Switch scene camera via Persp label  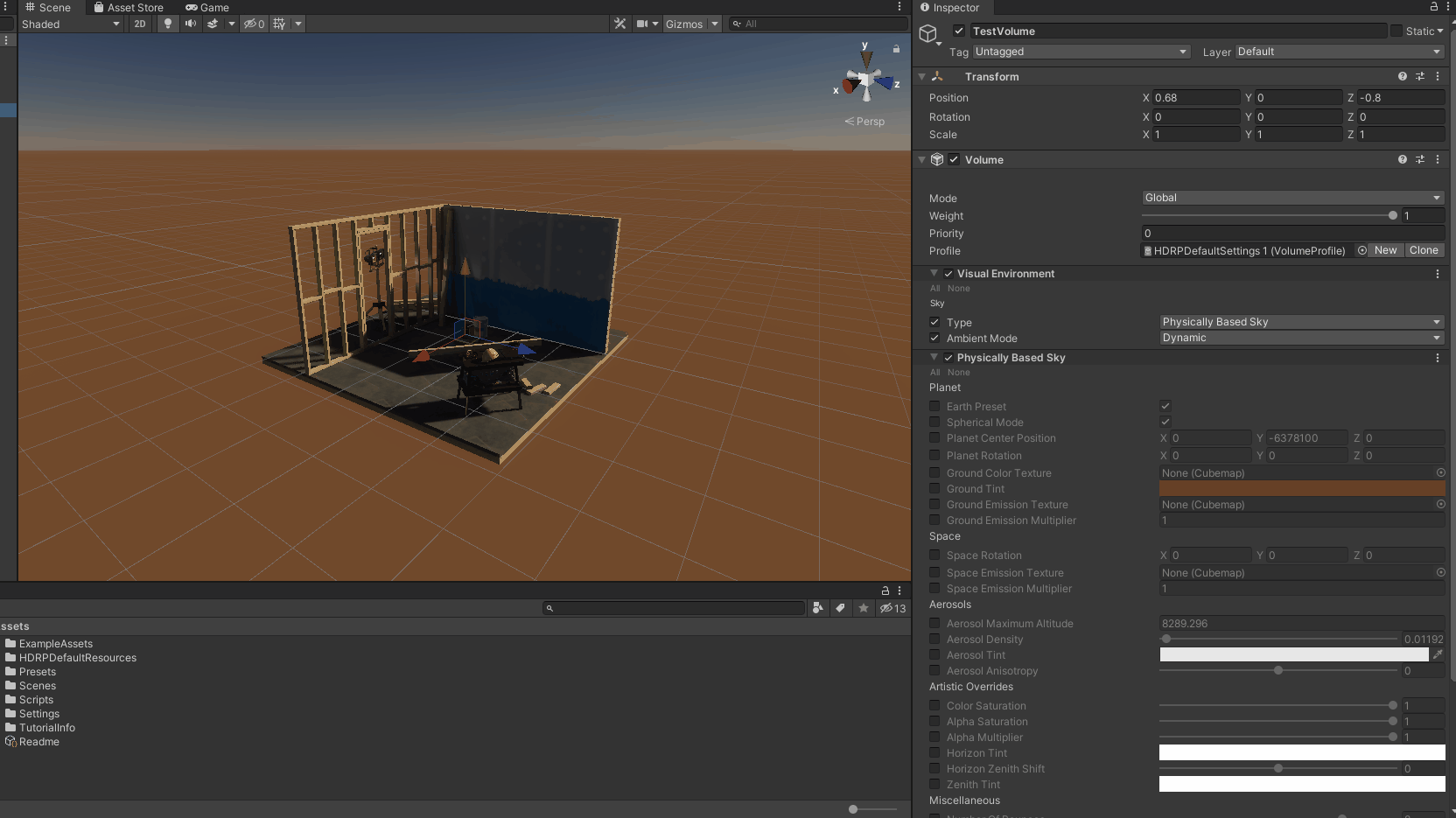pyautogui.click(x=864, y=122)
